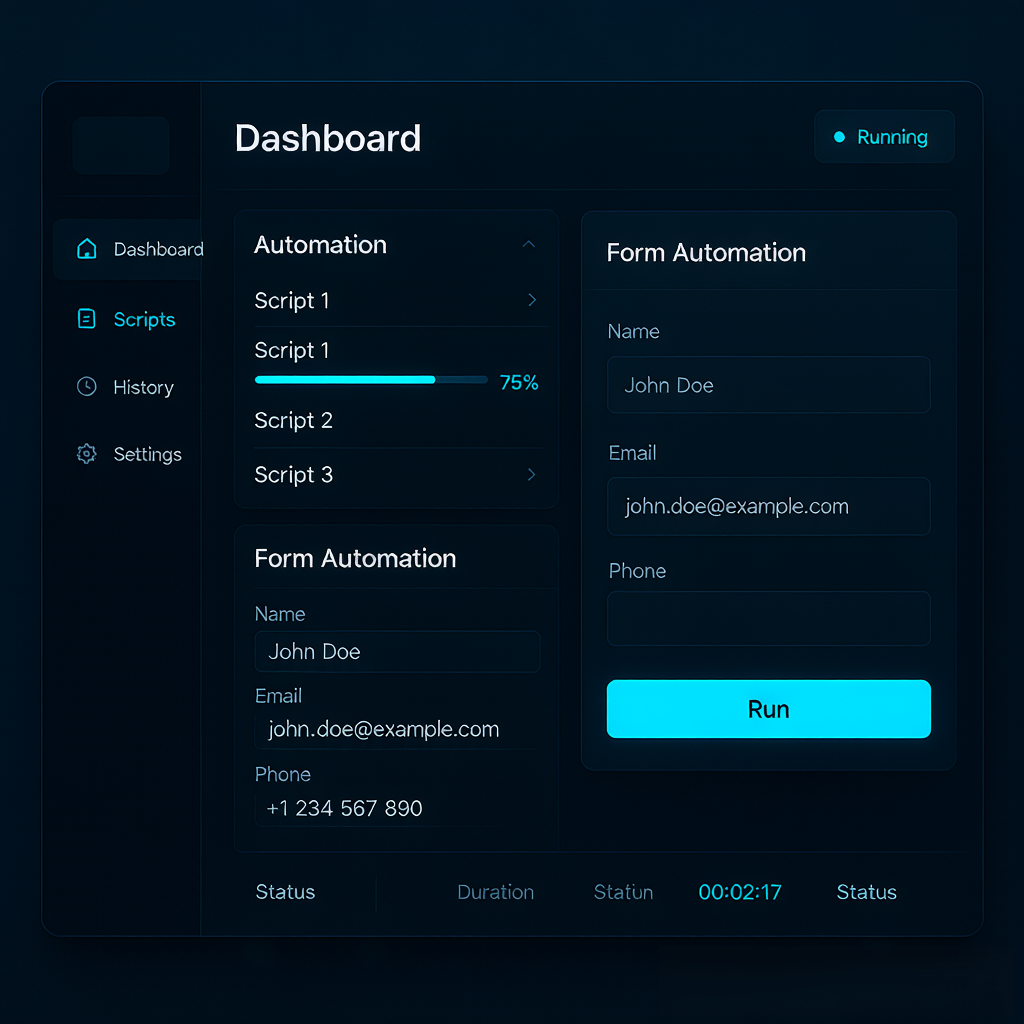This screenshot has height=1024, width=1024.
Task: Click the Scripts document icon
Action: tap(87, 319)
